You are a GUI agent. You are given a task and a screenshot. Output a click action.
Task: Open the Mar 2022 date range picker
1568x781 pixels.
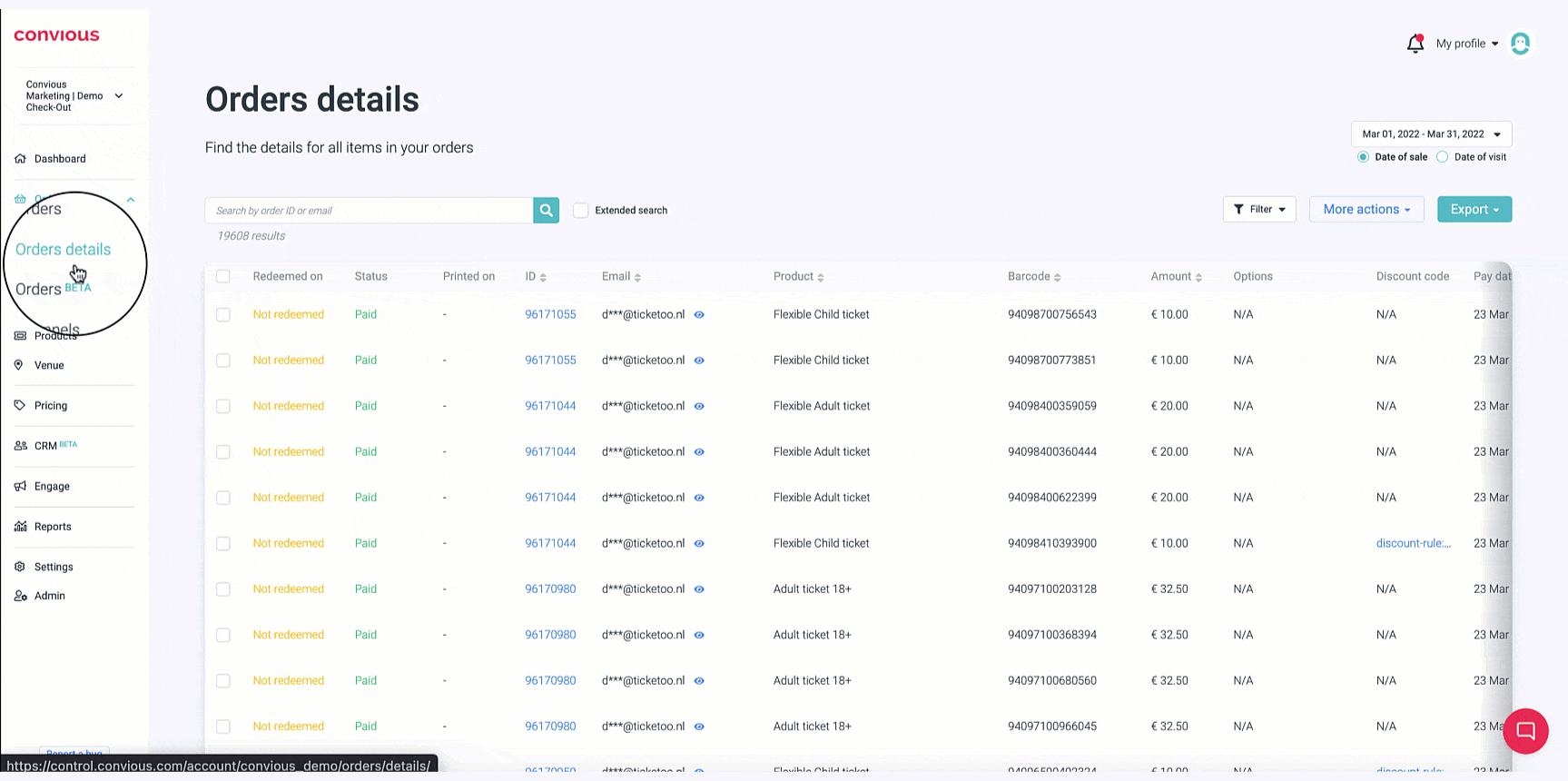[1431, 134]
